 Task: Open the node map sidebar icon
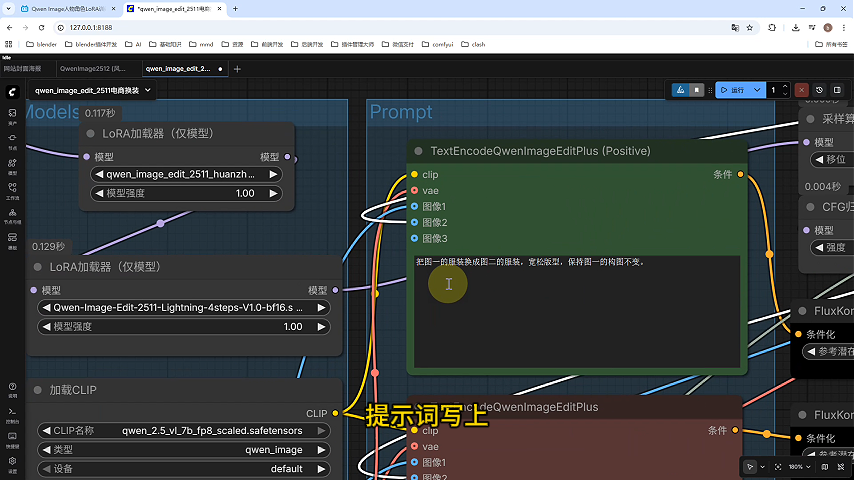point(12,215)
